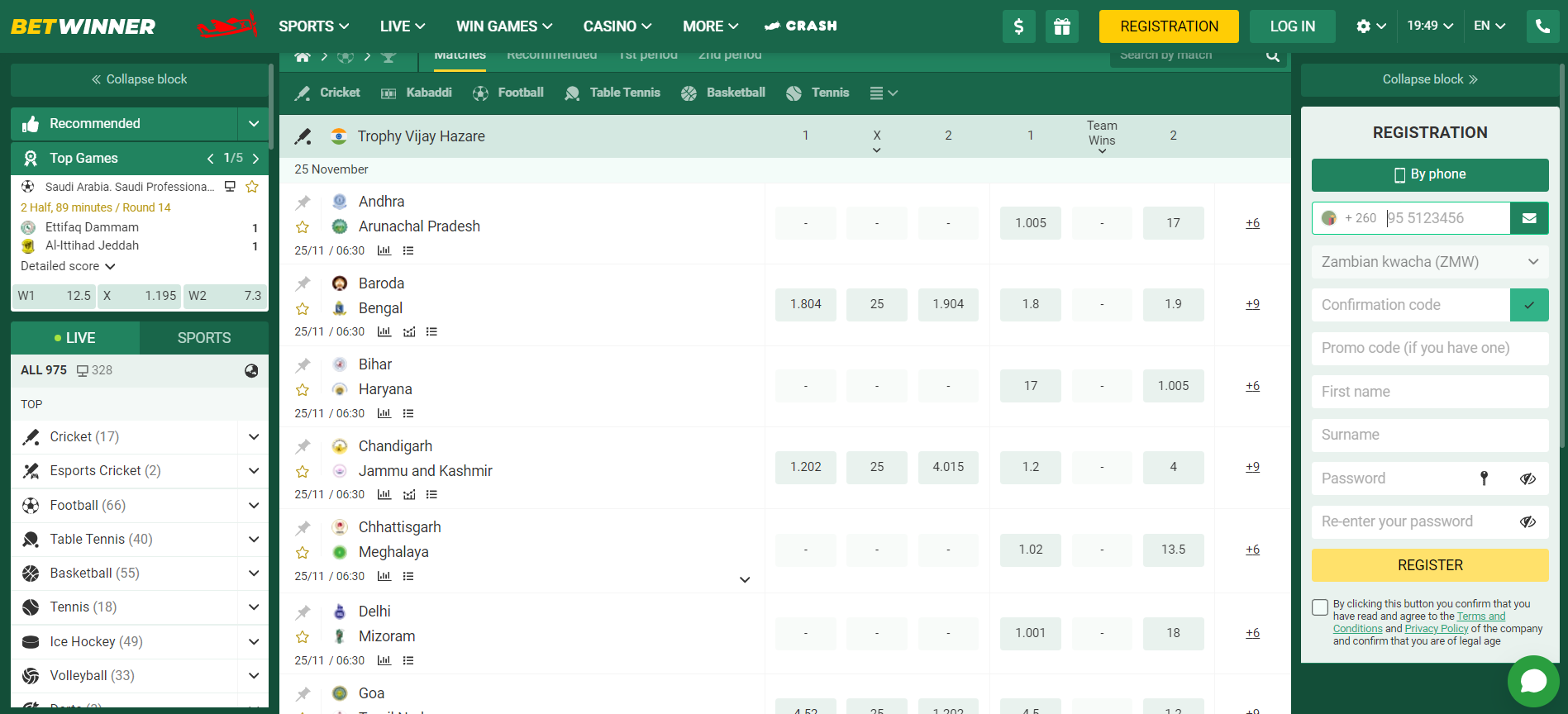Open +9 more markets for Baroda match
The image size is (1568, 714).
(1252, 304)
